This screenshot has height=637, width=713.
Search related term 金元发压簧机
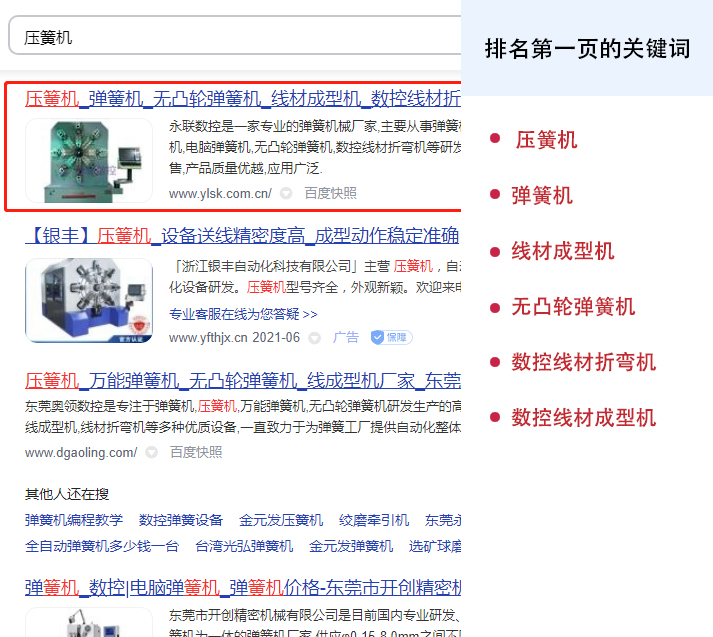pos(281,520)
